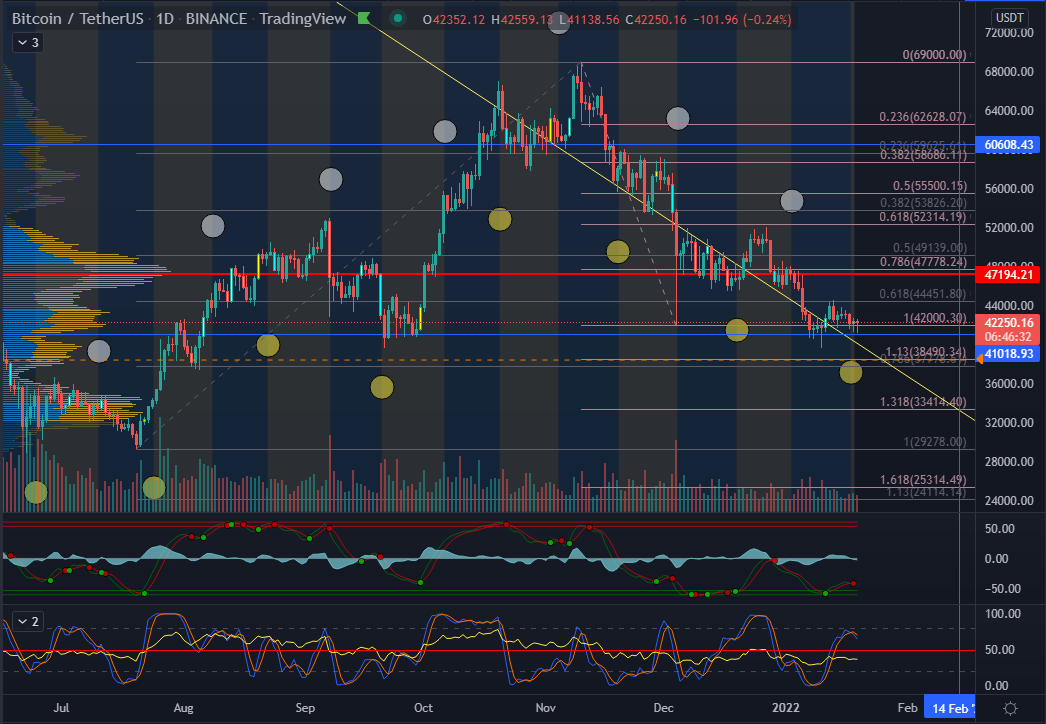
Task: Click the faded Fibonacci label 0.5(49139.00)
Action: pyautogui.click(x=929, y=248)
